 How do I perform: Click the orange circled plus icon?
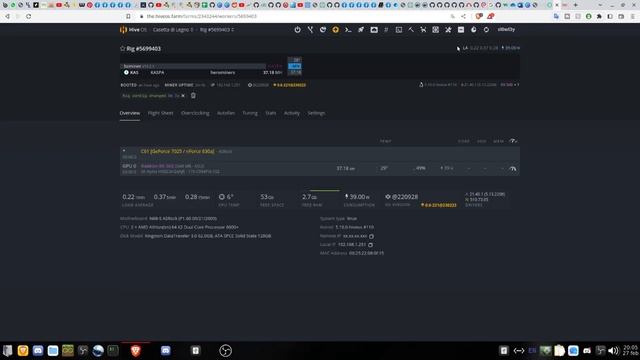tap(336, 30)
